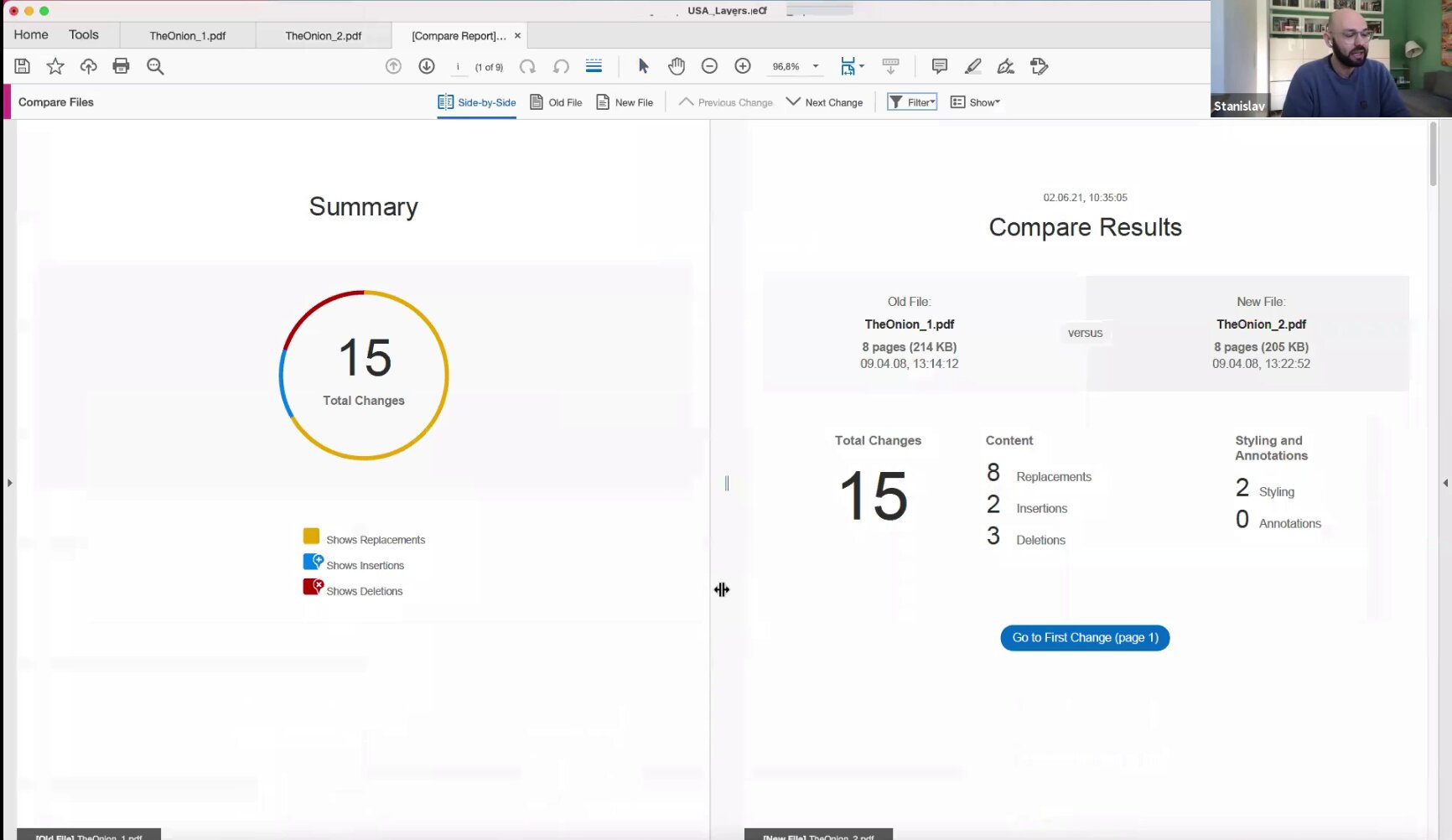Jump to the Next Change

pyautogui.click(x=825, y=102)
